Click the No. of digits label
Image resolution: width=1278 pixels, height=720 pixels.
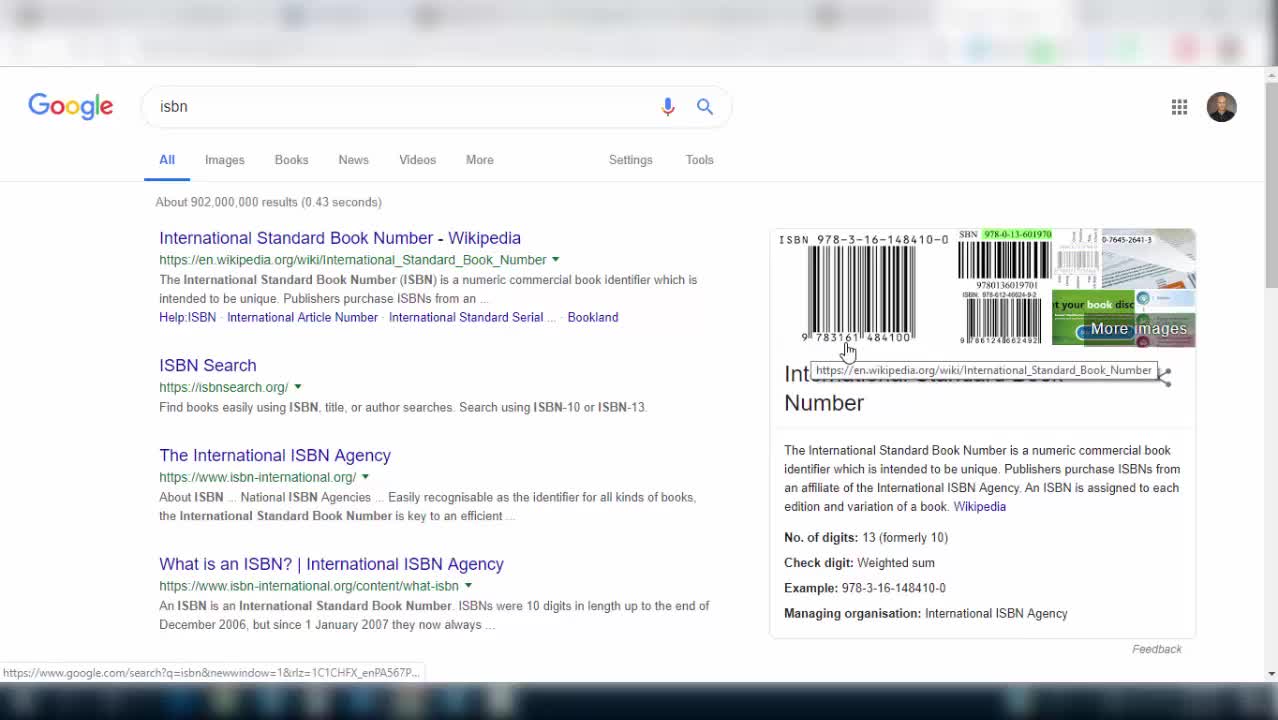821,538
